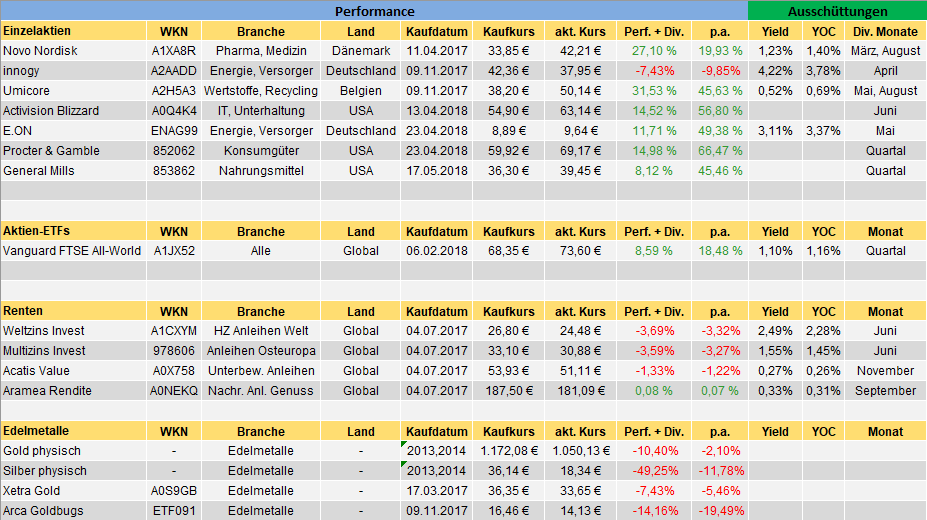This screenshot has height=520, width=927.
Task: Click p.a. value 66,47 %
Action: click(x=720, y=151)
